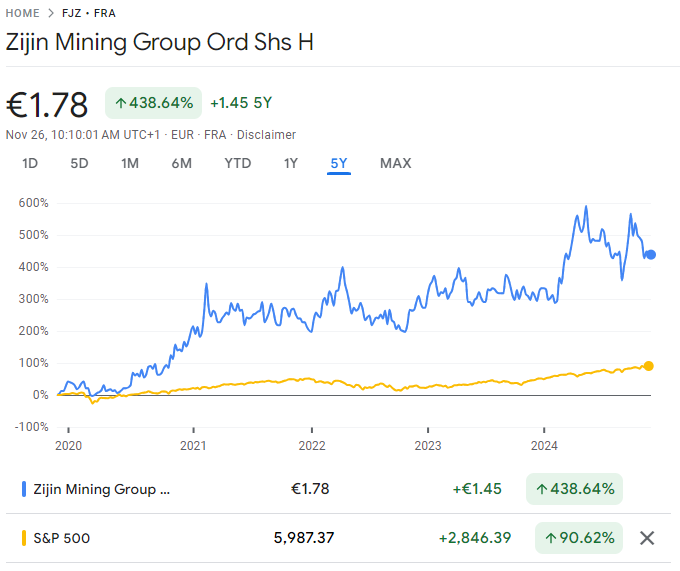Viewport: 680px width, 571px height.
Task: Switch chart range to 5D
Action: tap(79, 163)
